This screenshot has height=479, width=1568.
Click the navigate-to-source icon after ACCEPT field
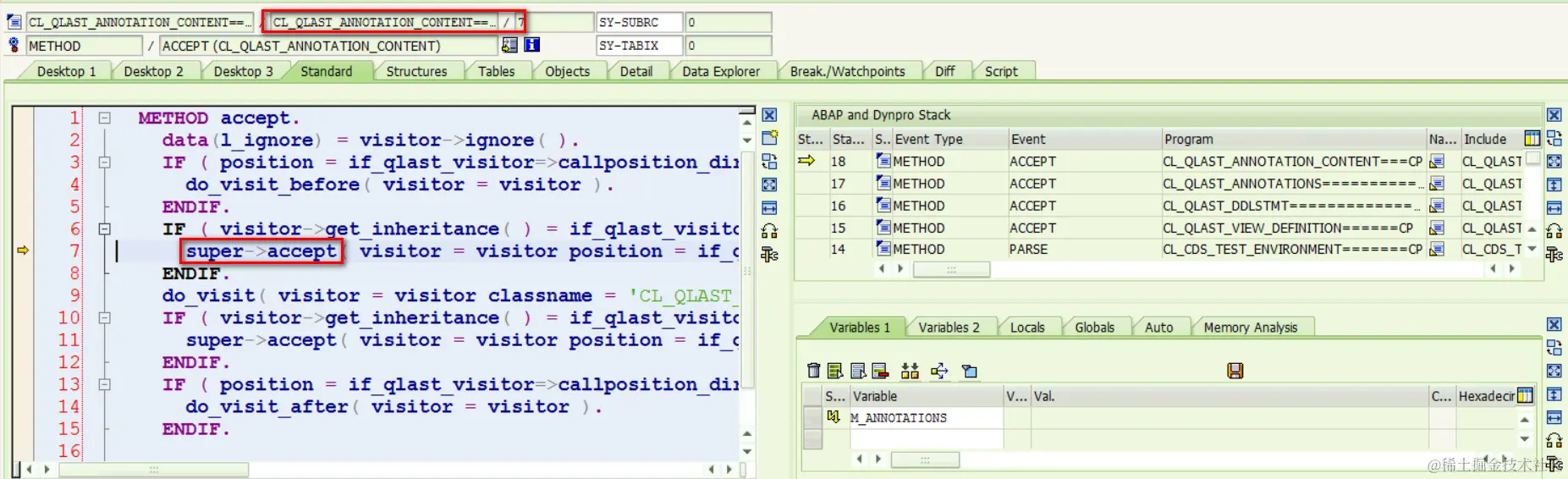coord(509,45)
